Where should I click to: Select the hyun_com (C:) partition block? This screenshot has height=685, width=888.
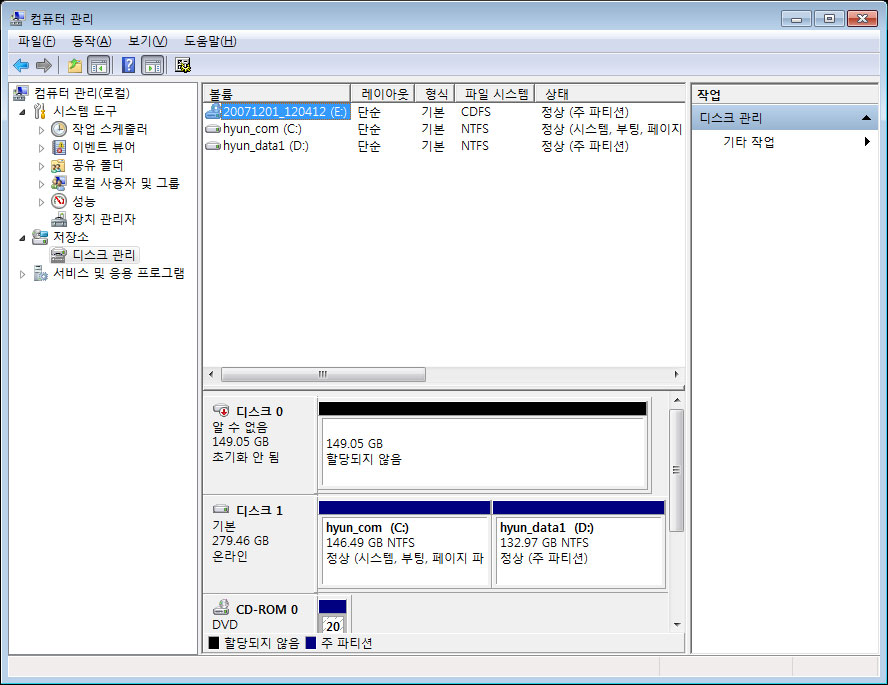click(405, 551)
